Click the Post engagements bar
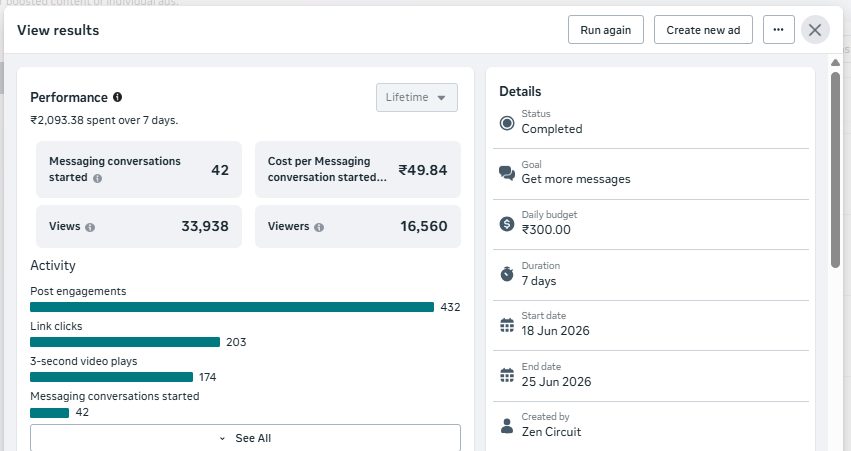Image resolution: width=851 pixels, height=451 pixels. (x=232, y=307)
